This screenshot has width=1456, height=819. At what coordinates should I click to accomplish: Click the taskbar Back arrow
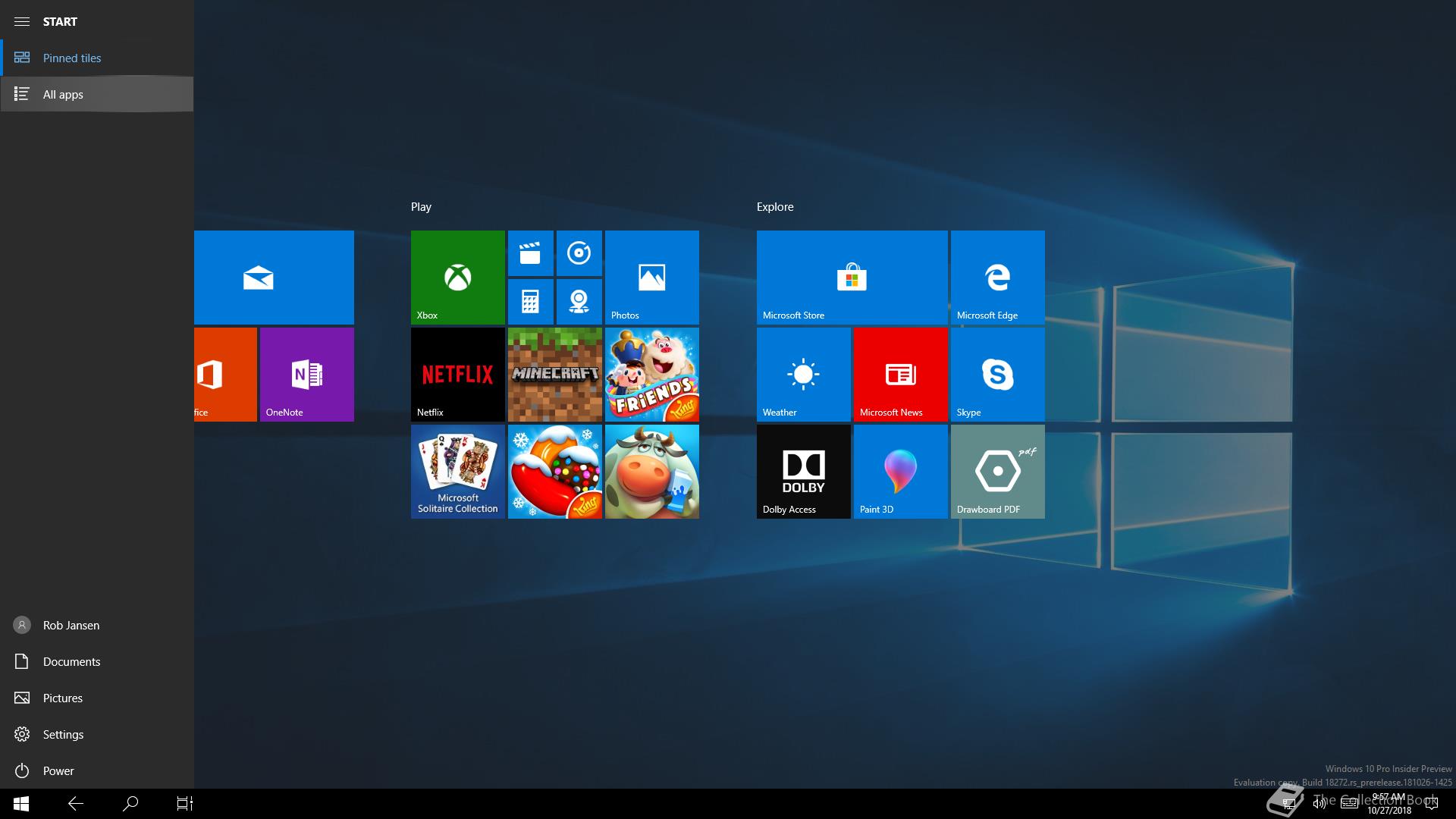click(x=76, y=804)
